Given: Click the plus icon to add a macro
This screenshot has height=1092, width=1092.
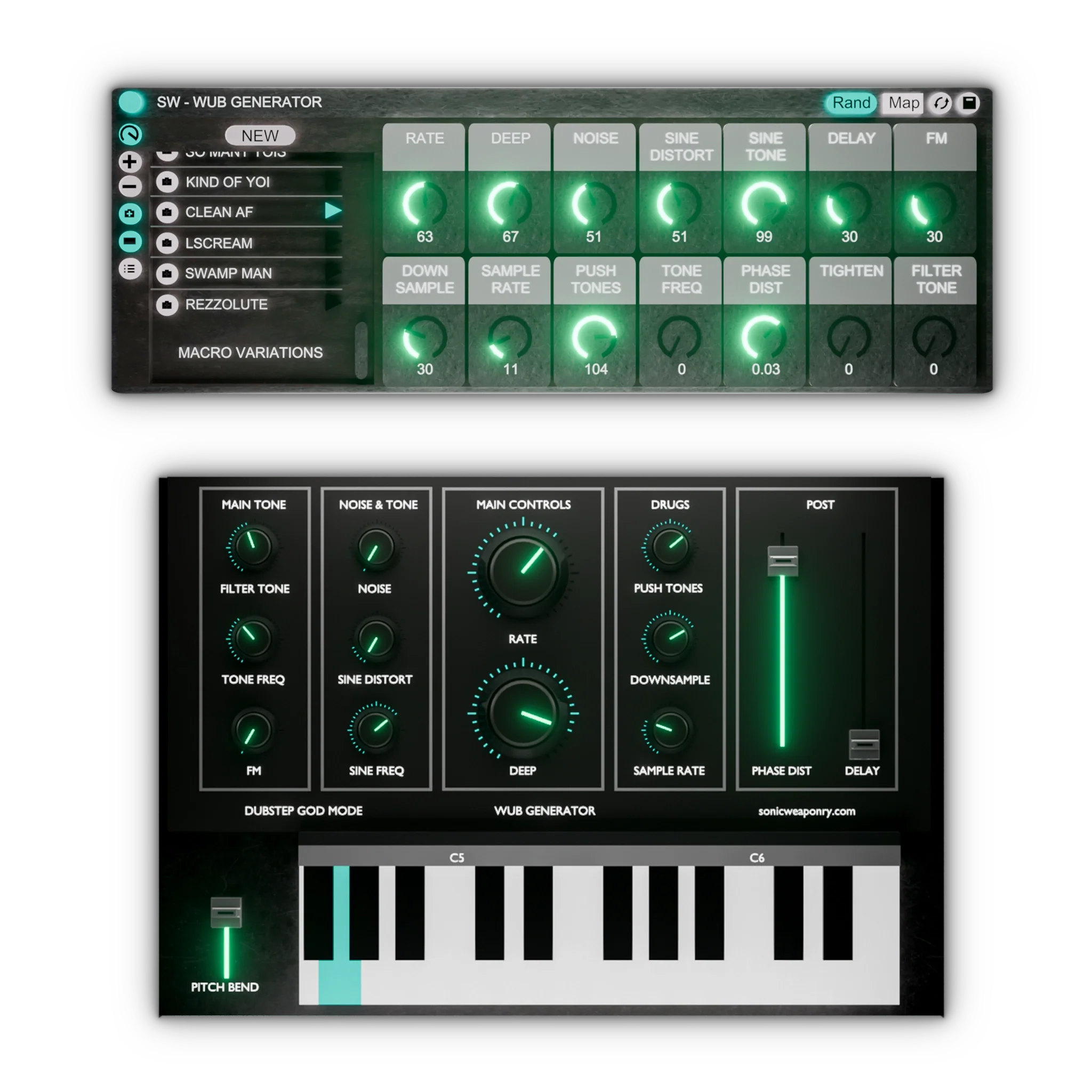Looking at the screenshot, I should pos(130,162).
